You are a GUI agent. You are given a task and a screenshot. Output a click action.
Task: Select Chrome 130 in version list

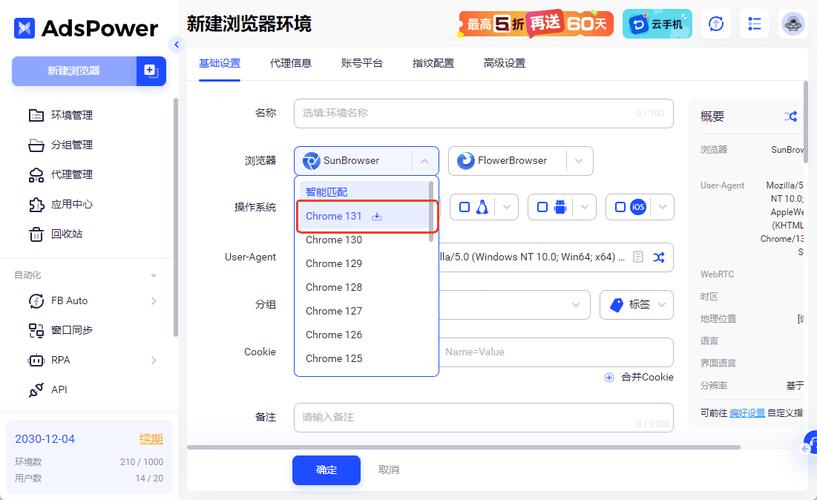362,240
